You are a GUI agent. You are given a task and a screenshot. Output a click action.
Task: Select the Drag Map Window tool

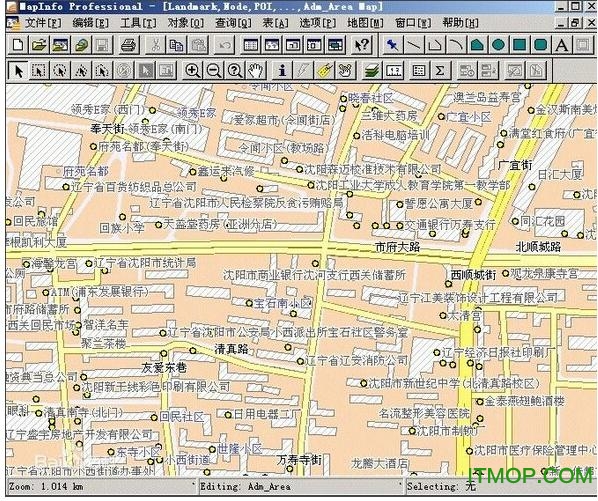click(346, 71)
